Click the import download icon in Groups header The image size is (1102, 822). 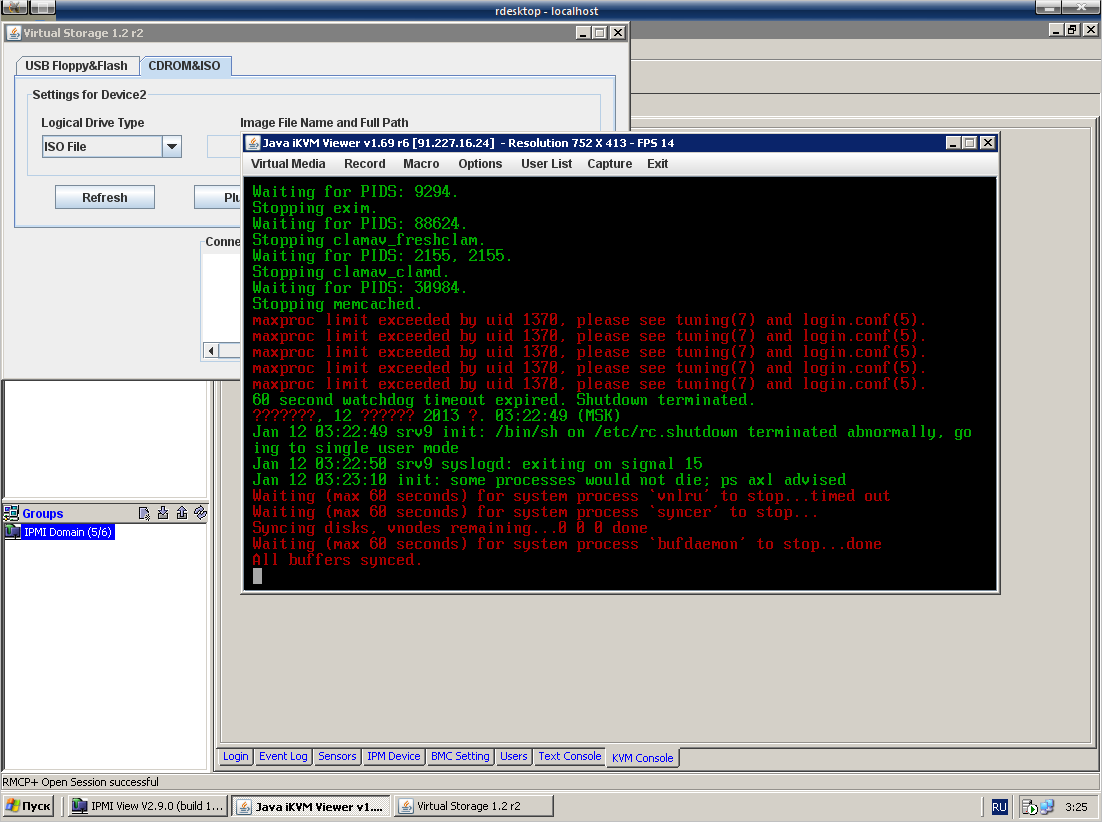pos(163,513)
